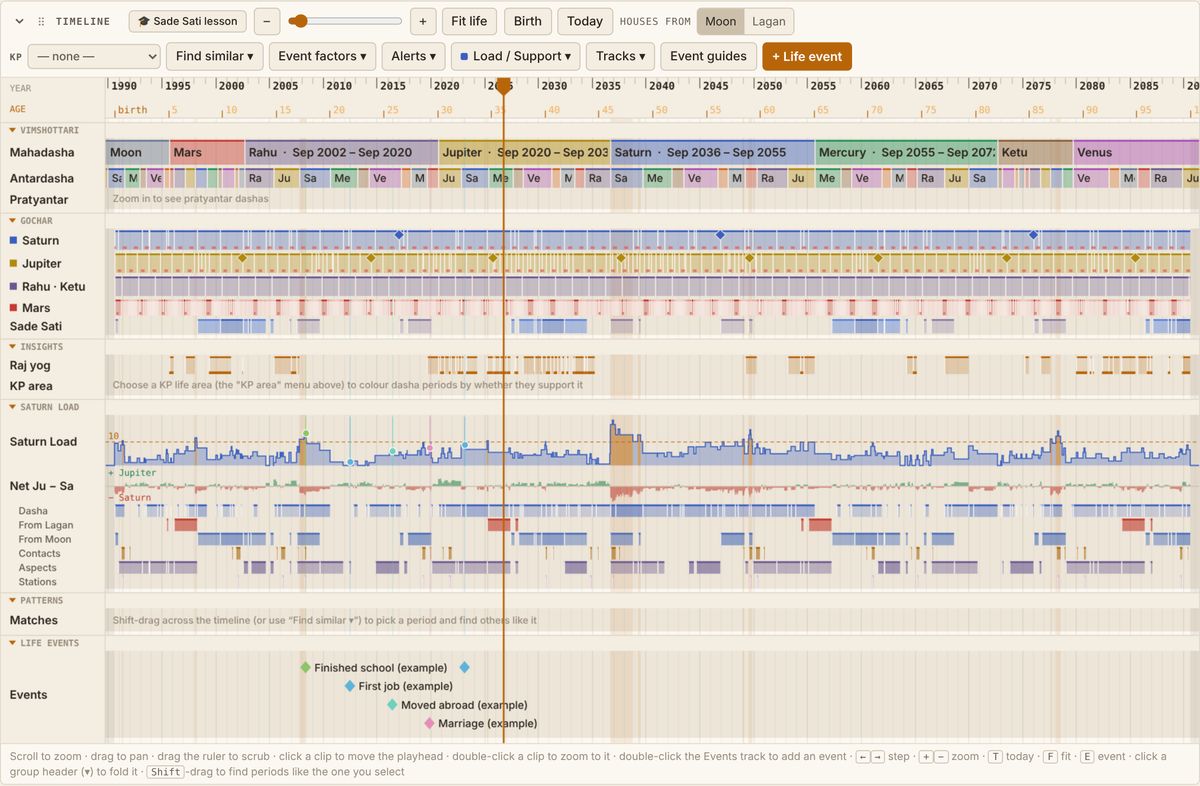Viewport: 1200px width, 786px height.
Task: Add a new Life event
Action: (806, 57)
